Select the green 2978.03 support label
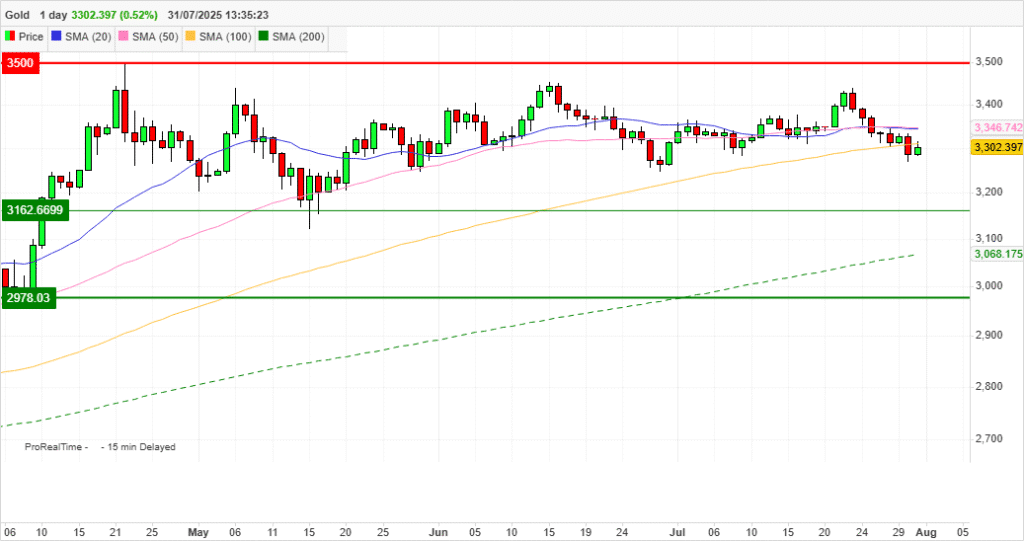 pyautogui.click(x=27, y=298)
